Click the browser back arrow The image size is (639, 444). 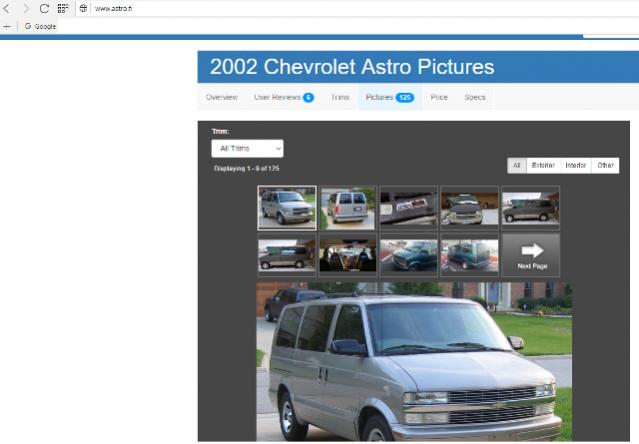coord(7,8)
